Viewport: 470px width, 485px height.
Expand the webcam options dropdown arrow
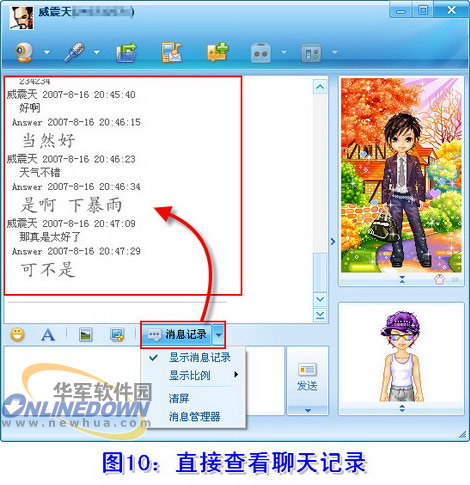47,52
